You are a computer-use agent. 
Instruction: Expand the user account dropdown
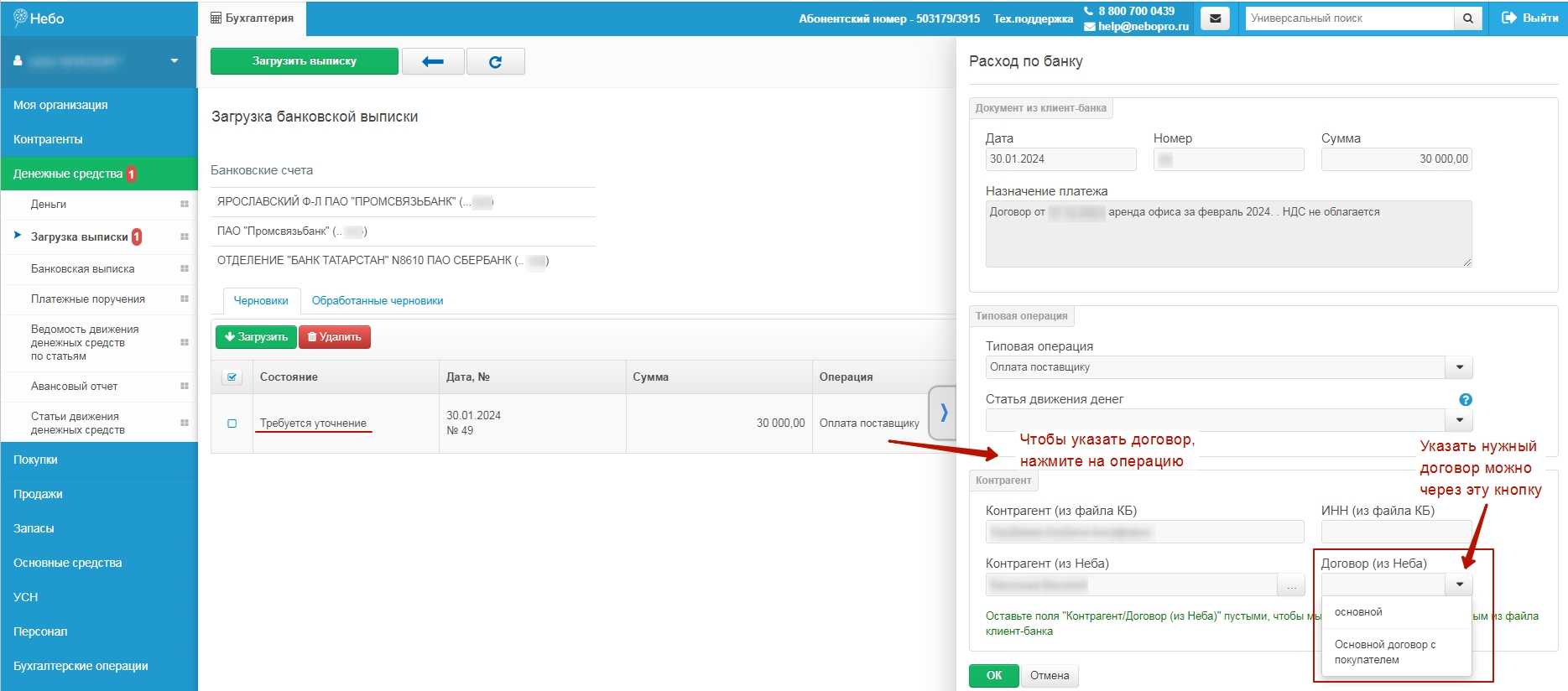tap(175, 60)
